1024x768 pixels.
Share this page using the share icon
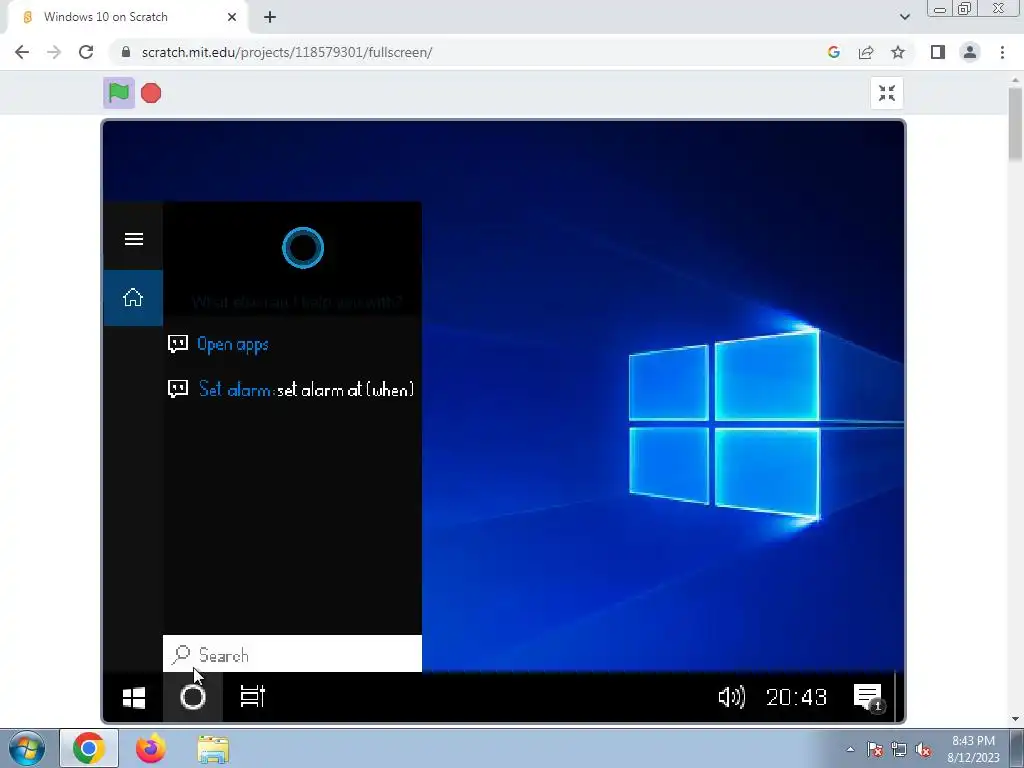(x=866, y=52)
